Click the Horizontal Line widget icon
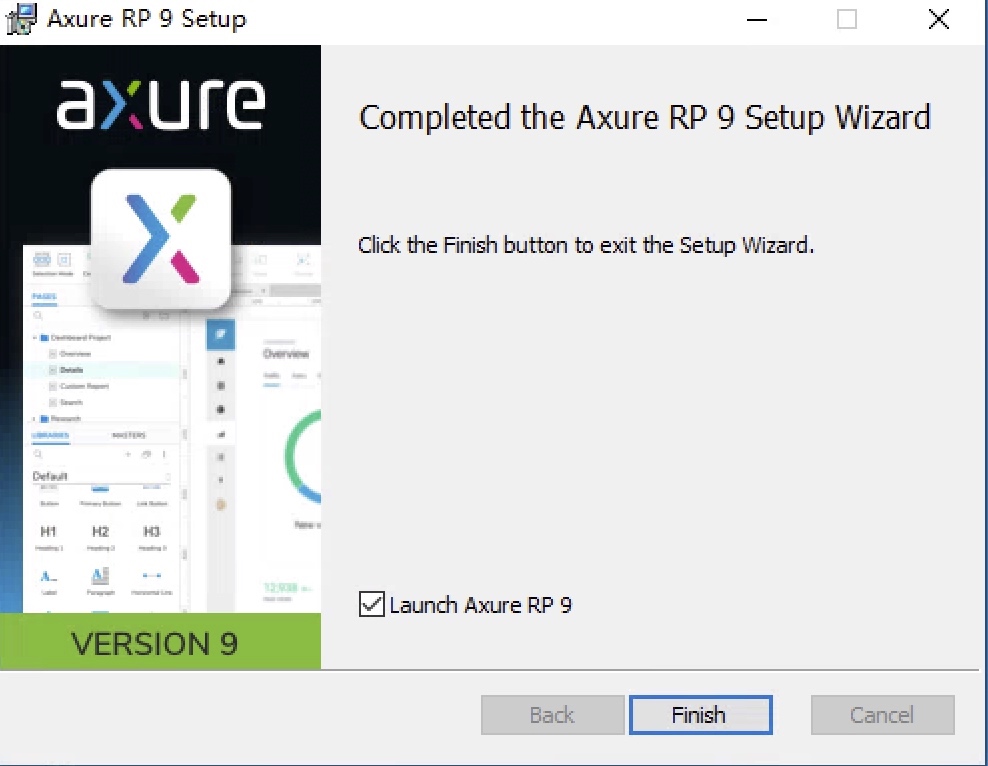 click(x=152, y=576)
